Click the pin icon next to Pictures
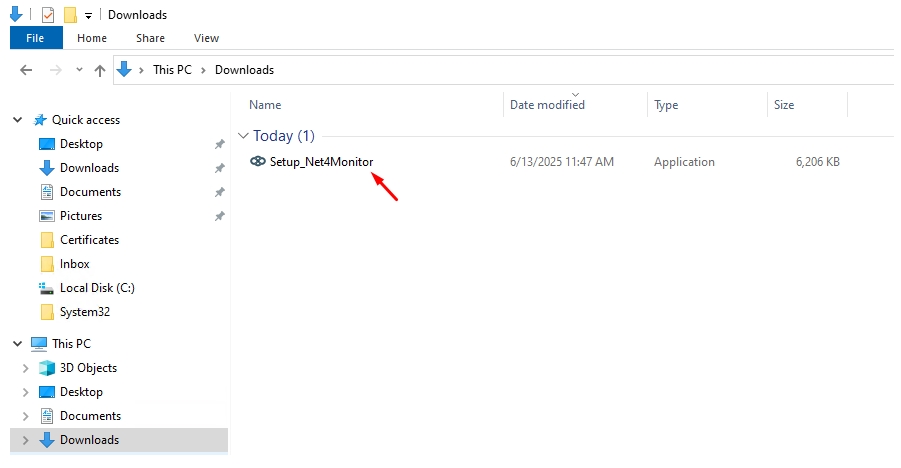Screen dimensions: 901x468 pos(220,217)
